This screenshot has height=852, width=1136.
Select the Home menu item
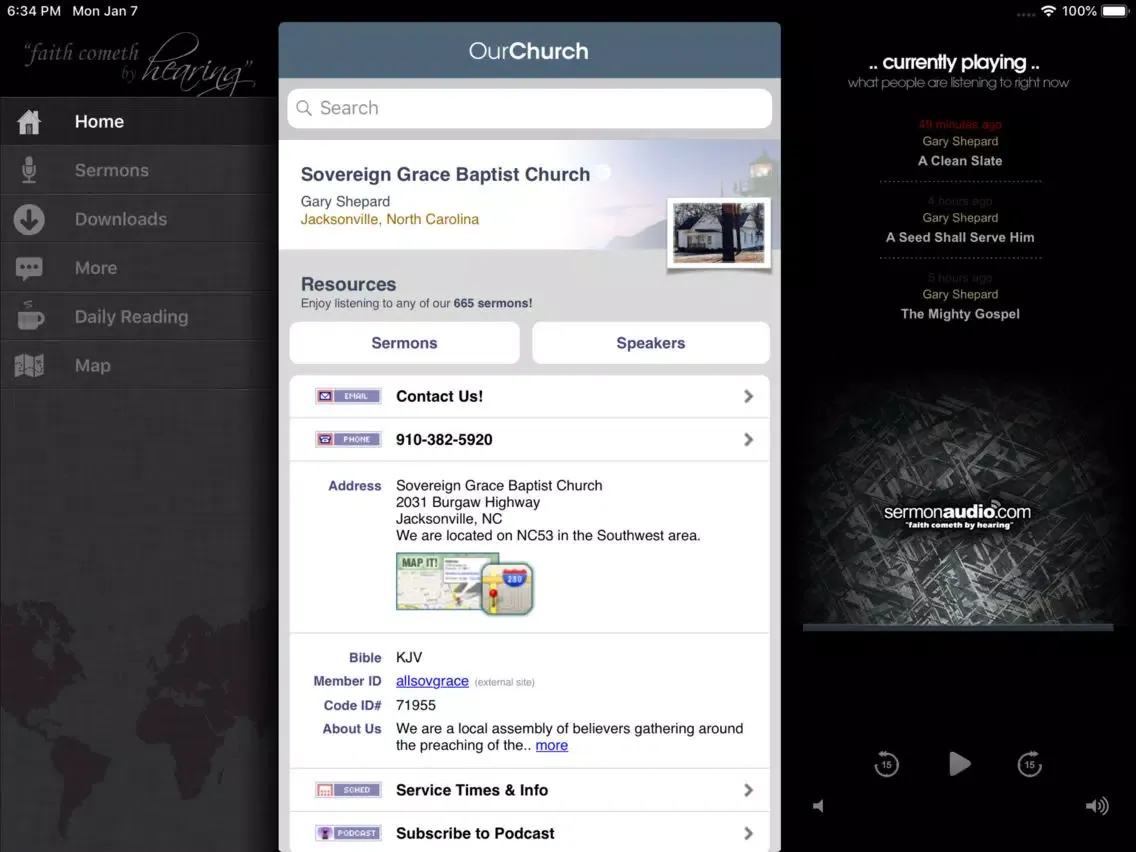pos(138,122)
